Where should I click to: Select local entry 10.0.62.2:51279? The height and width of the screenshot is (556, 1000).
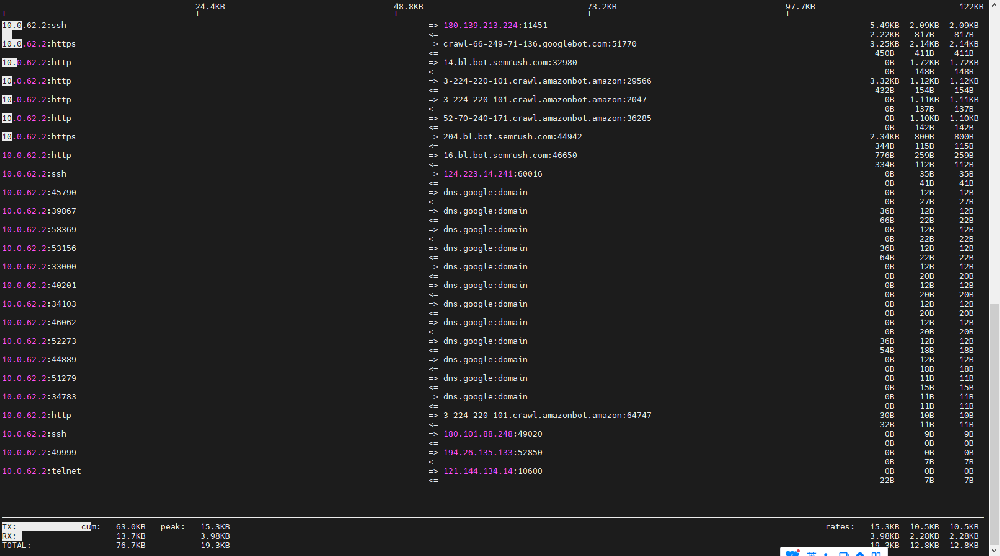point(39,378)
